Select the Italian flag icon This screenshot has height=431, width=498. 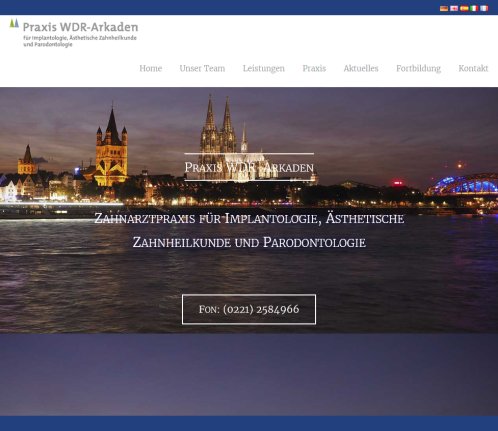point(474,8)
